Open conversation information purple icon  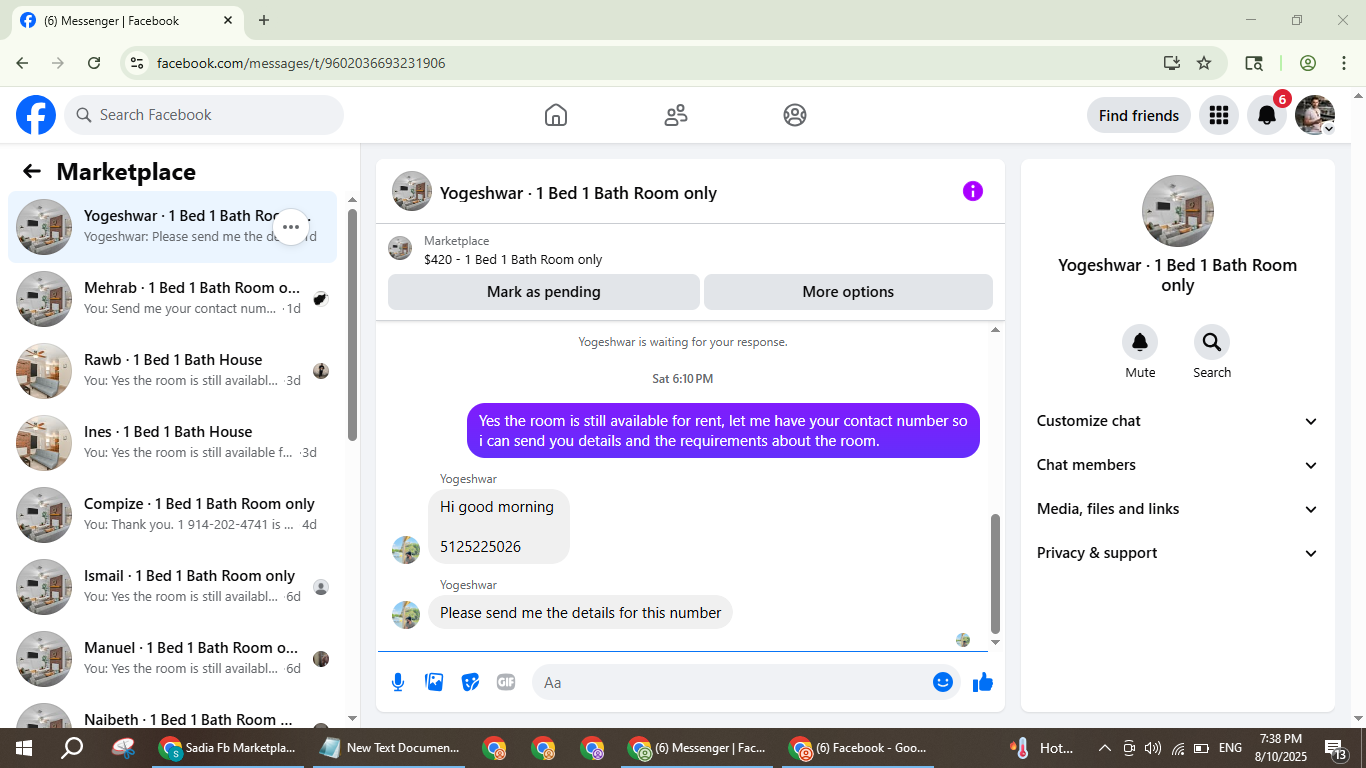tap(973, 191)
